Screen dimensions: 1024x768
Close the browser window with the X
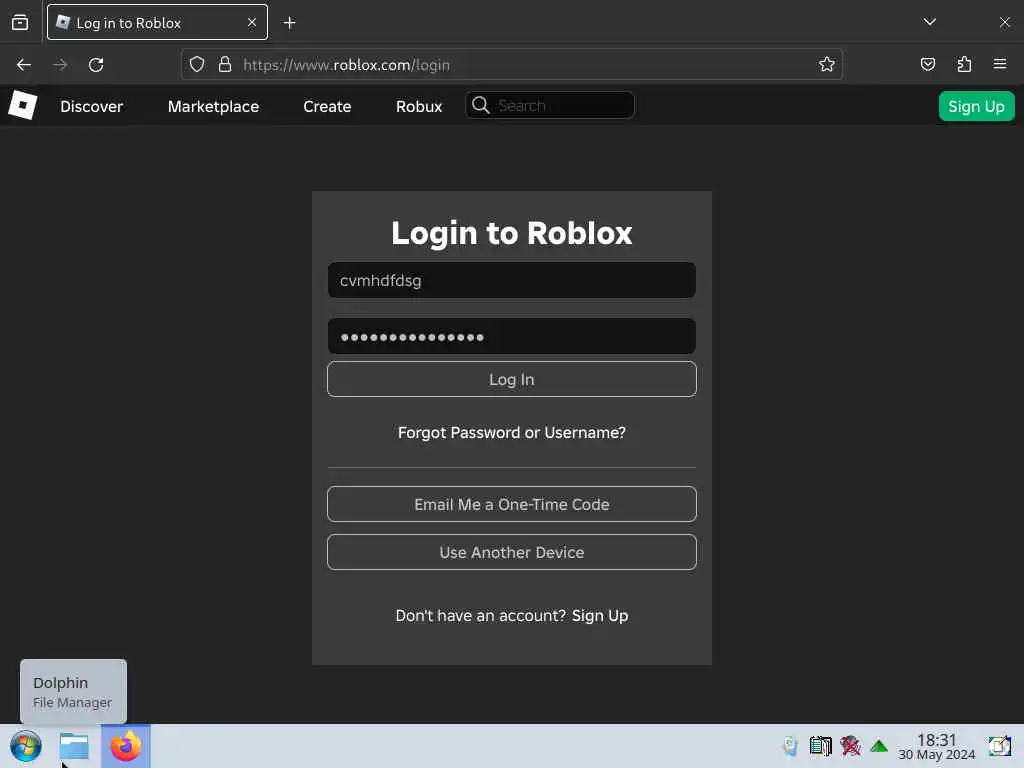point(1004,22)
